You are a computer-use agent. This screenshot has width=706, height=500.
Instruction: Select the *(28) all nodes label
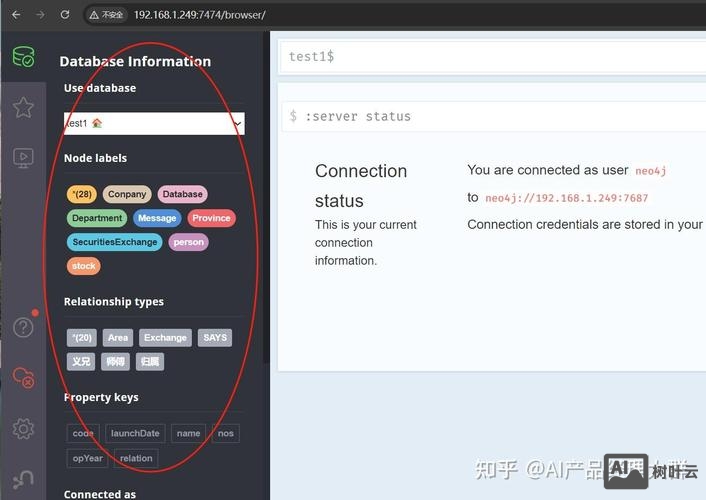click(x=82, y=194)
